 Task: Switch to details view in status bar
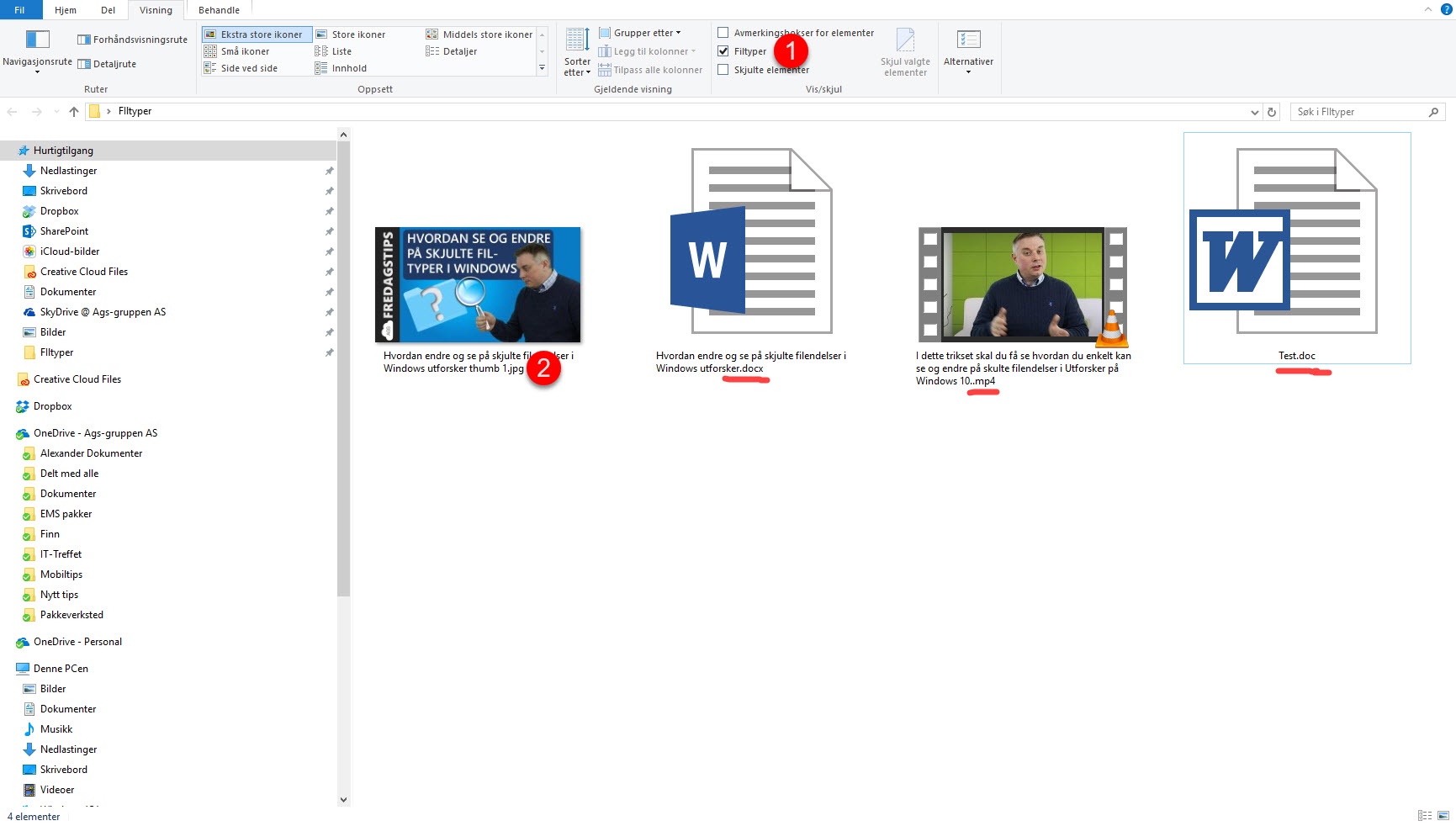tap(1425, 815)
